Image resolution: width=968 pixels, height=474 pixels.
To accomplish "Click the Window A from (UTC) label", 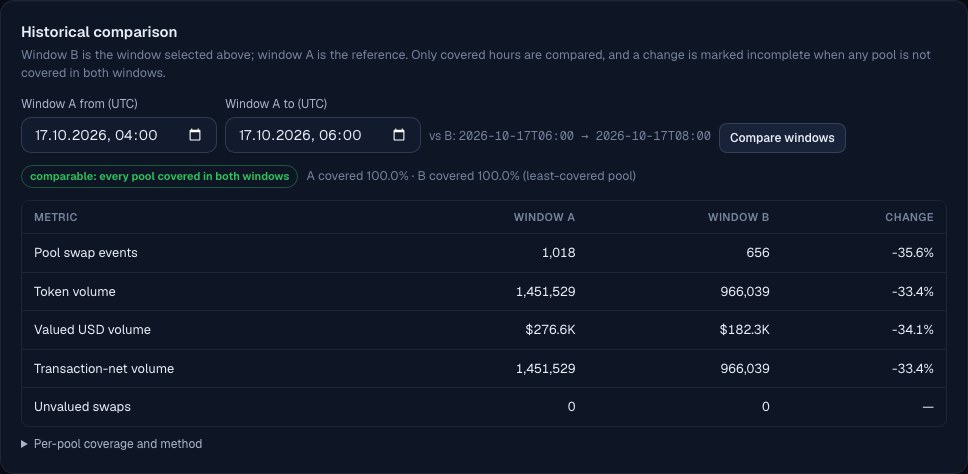I will [x=80, y=104].
